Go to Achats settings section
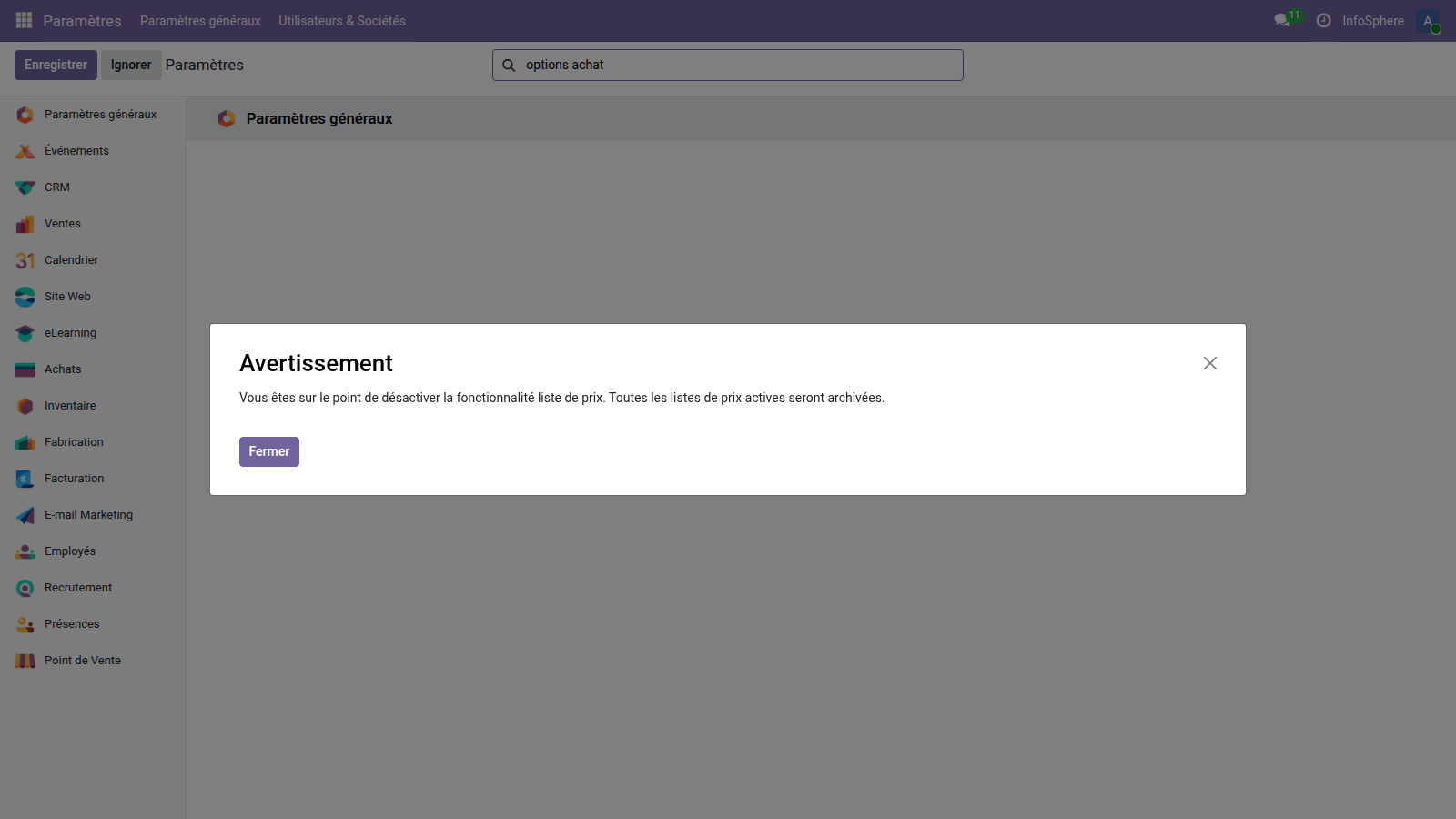1456x819 pixels. (63, 369)
